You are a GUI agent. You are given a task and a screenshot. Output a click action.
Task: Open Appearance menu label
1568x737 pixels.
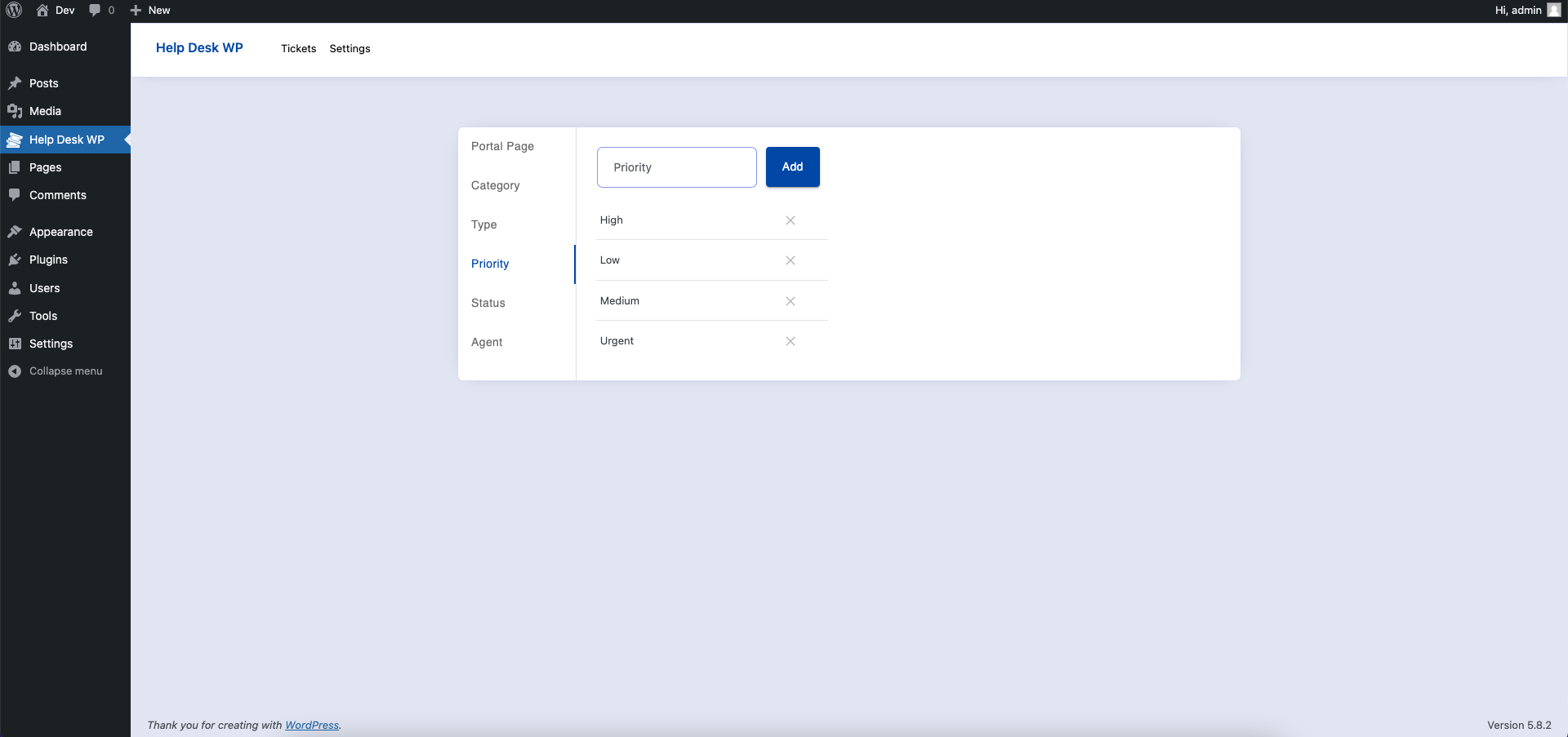pyautogui.click(x=61, y=232)
